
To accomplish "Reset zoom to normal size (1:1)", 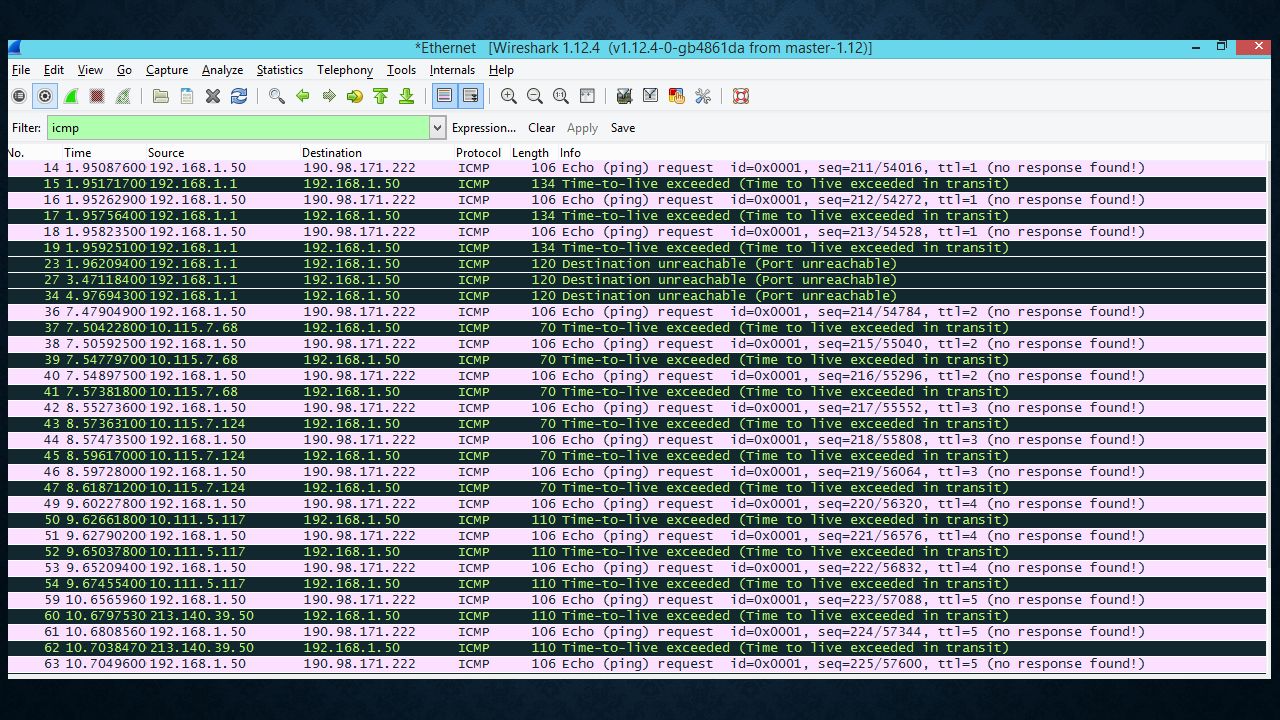I will tap(560, 96).
